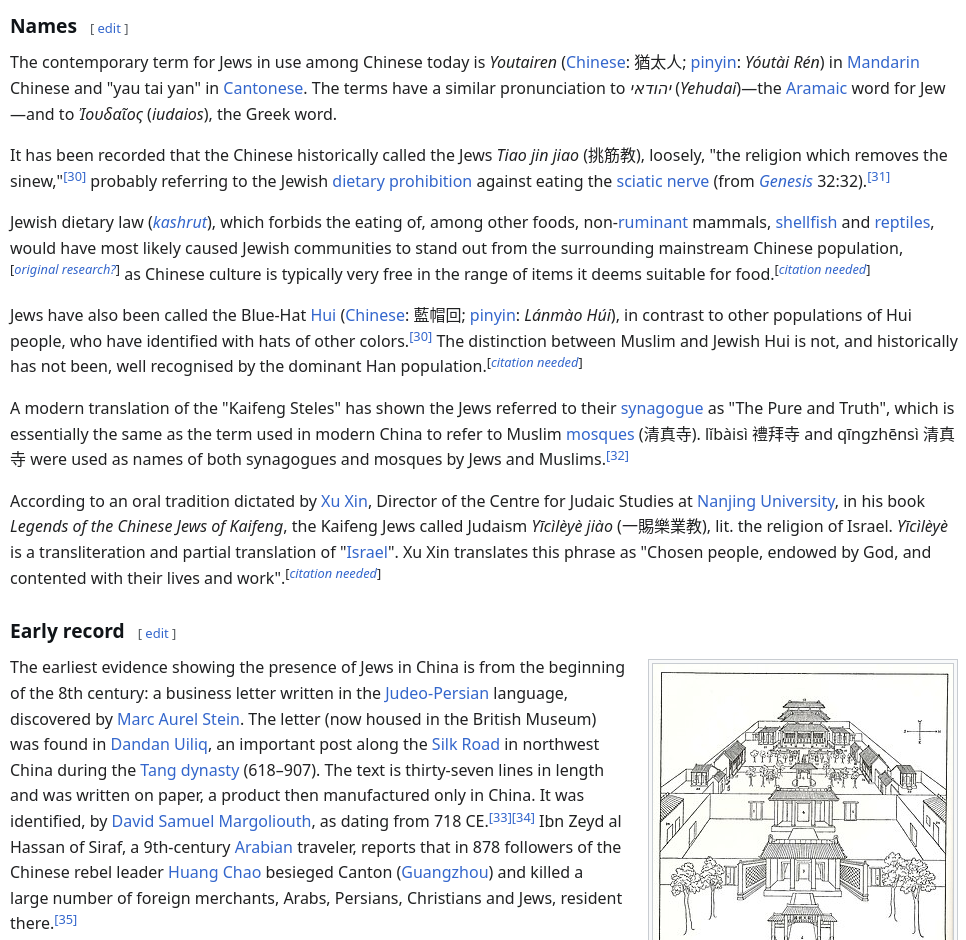Open the Arabian link
Viewport: 966px width, 940px height.
tap(264, 848)
